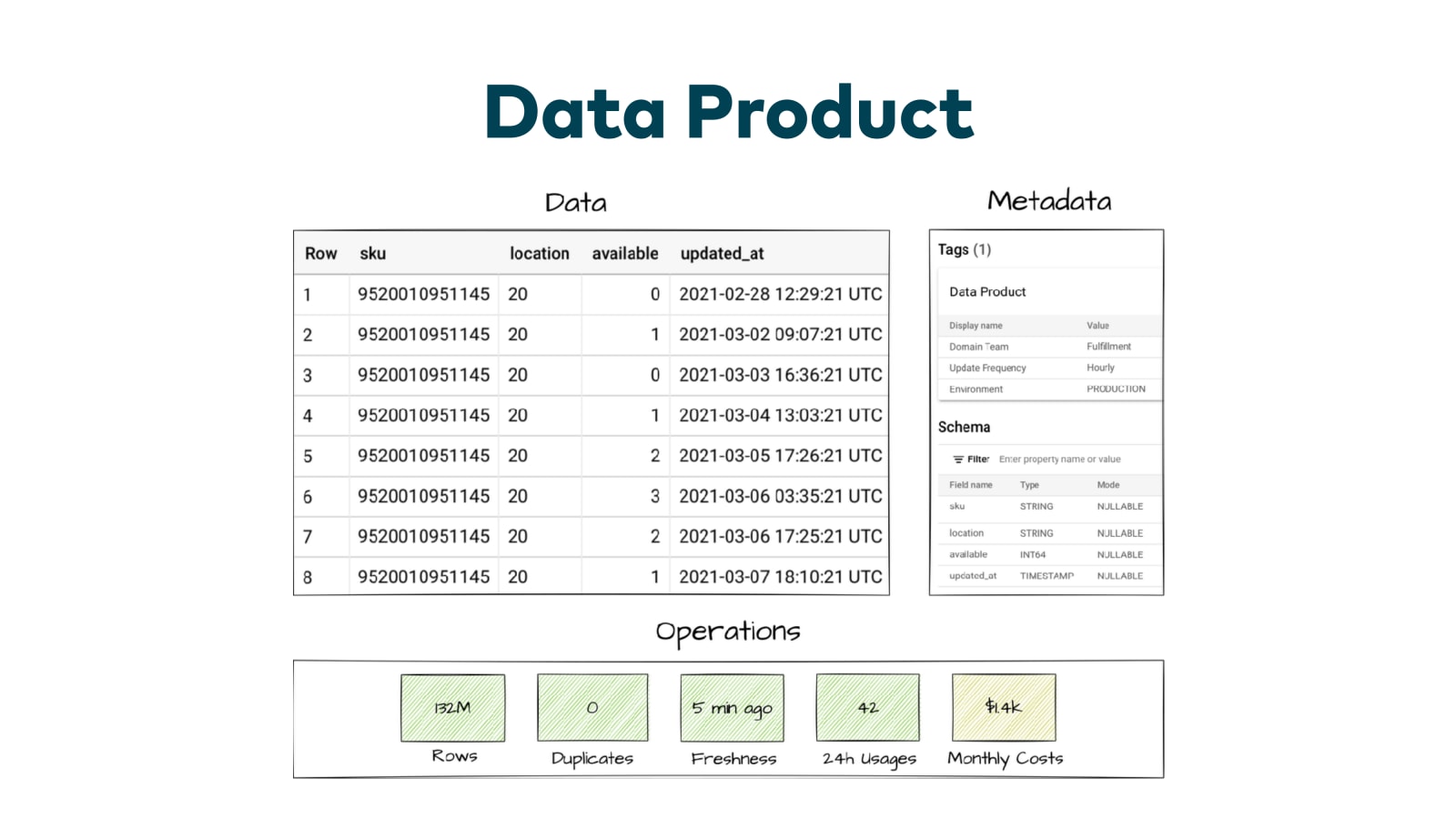Screen dimensions: 1456x819
Task: Click the schema filter input field
Action: (x=1059, y=460)
